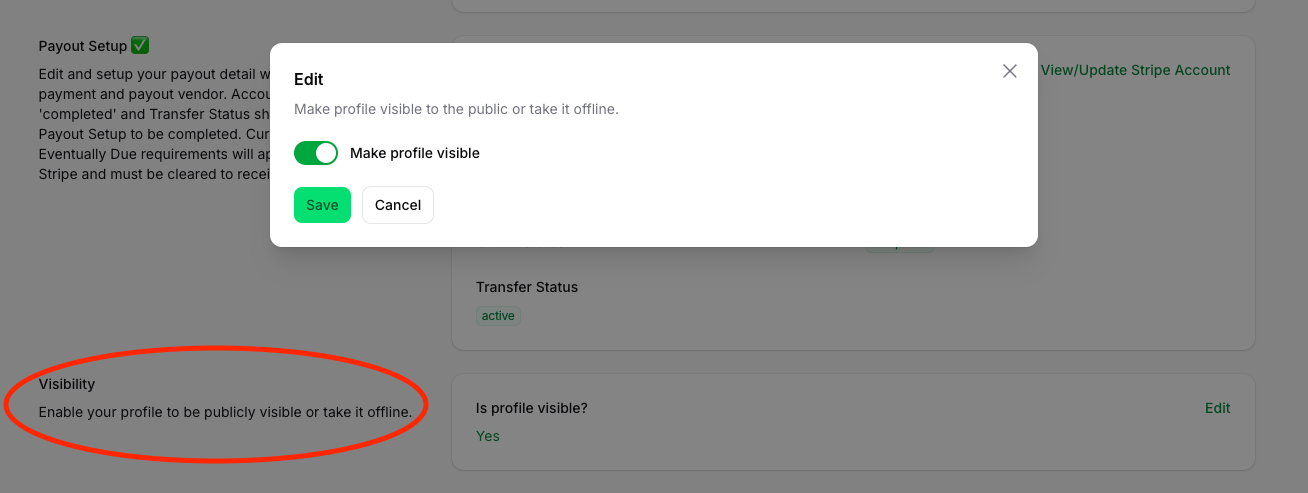Click the Visibility section description text
The image size is (1308, 493).
225,412
